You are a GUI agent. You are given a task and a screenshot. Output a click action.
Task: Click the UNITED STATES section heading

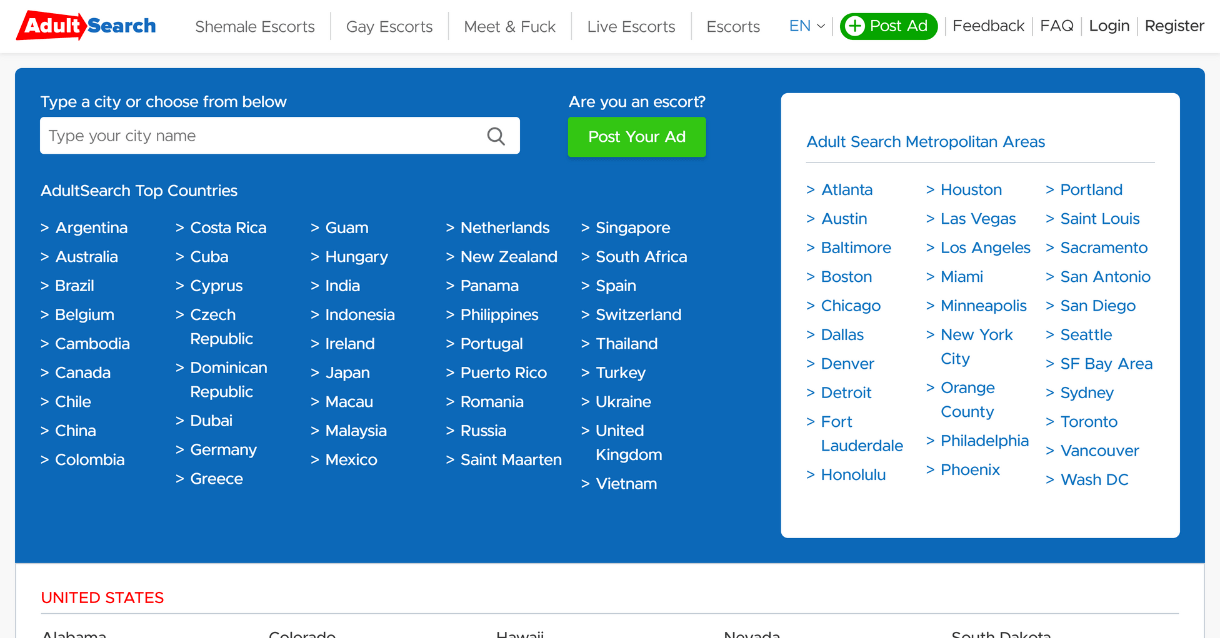pos(102,598)
